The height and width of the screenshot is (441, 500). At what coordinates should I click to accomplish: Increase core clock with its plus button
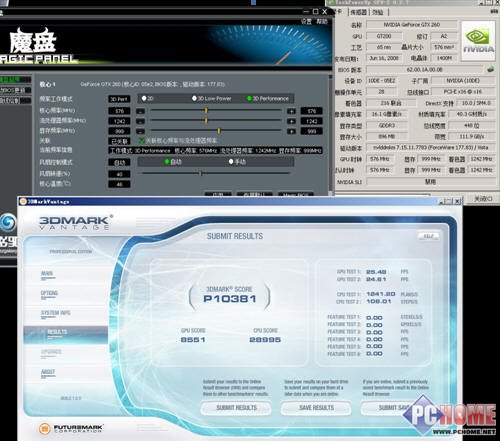point(291,111)
